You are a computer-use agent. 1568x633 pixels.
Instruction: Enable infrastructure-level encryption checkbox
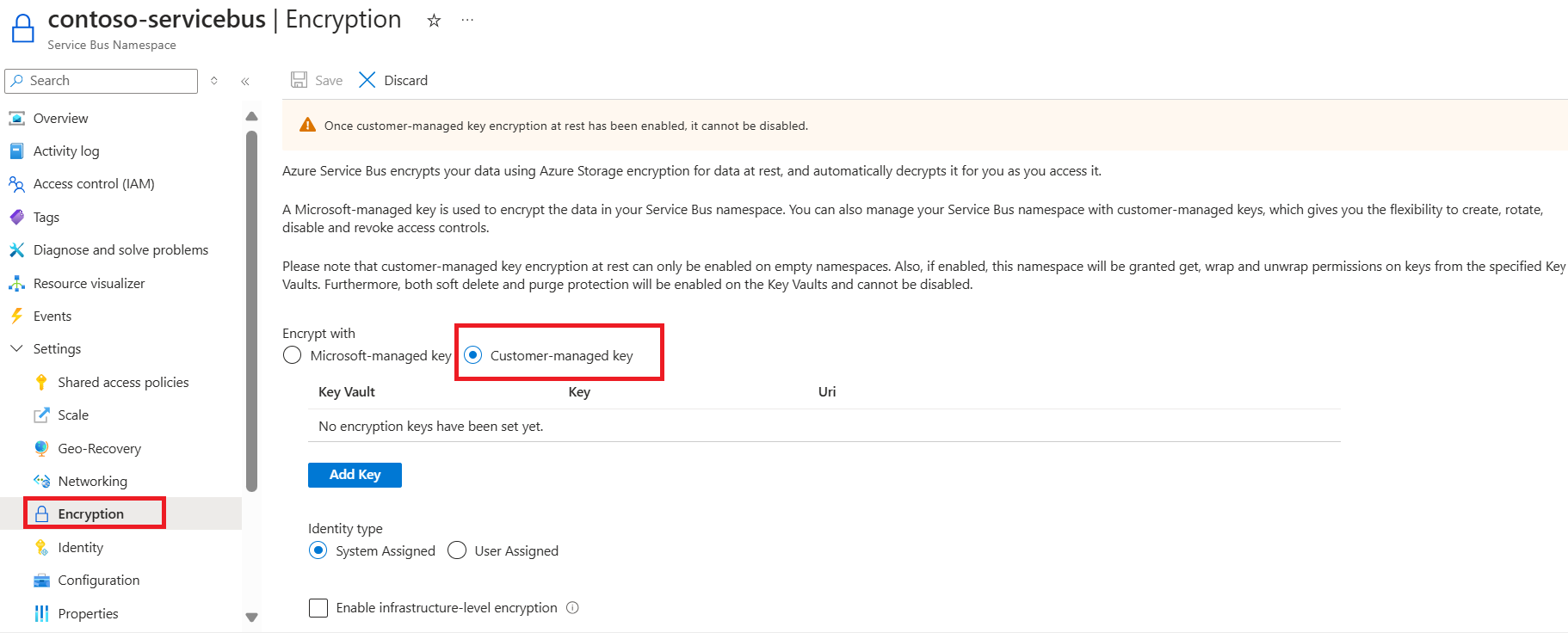[x=318, y=608]
